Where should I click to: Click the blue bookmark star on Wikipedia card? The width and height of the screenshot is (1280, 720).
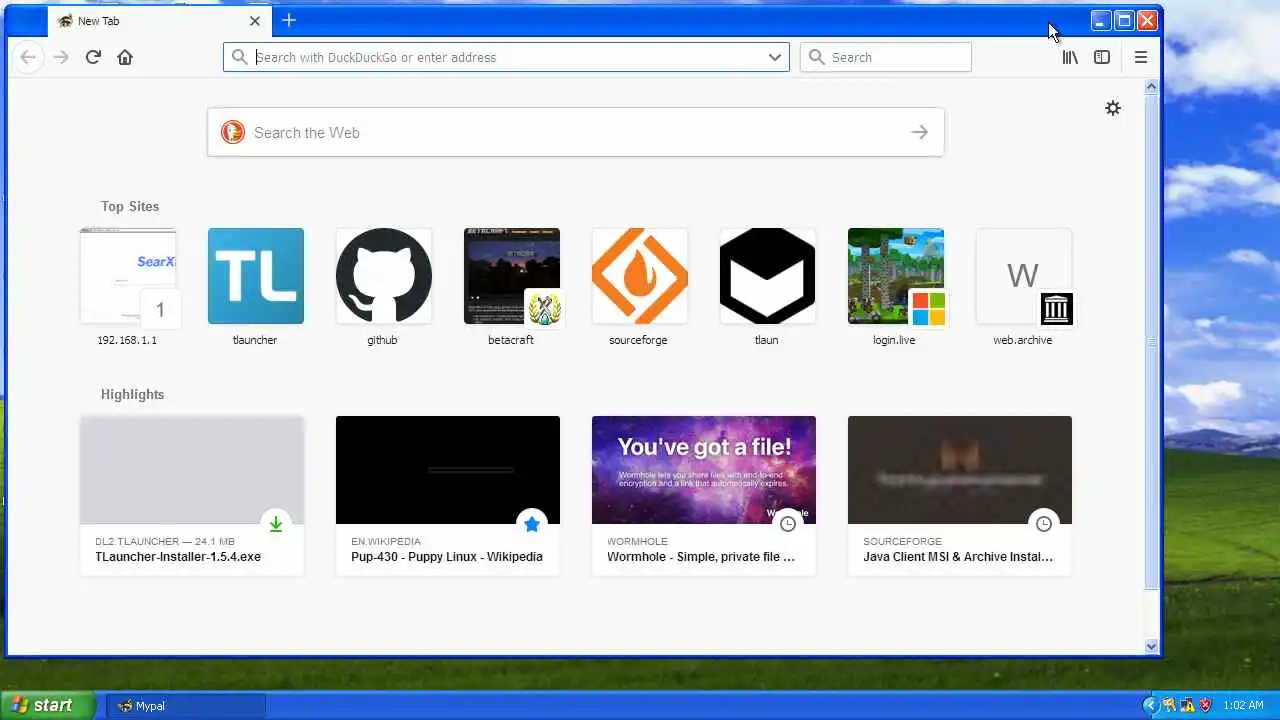coord(532,524)
